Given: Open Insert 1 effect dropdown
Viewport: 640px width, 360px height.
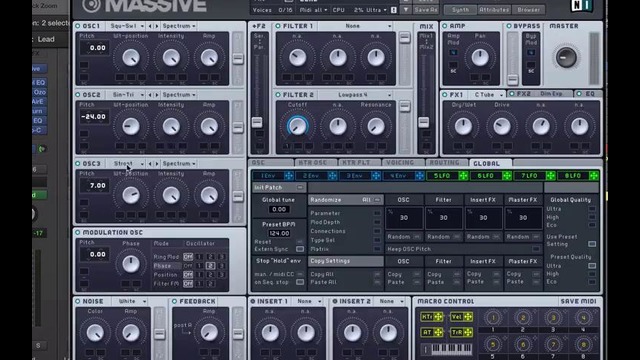Looking at the screenshot, I should (308, 301).
